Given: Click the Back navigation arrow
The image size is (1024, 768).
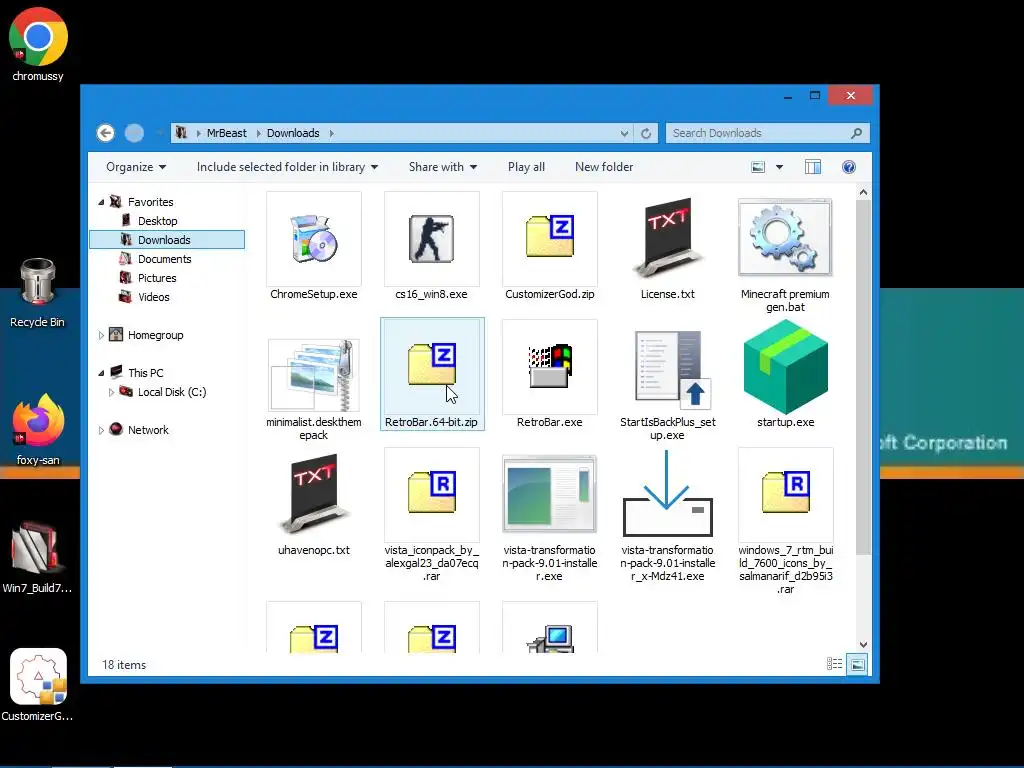Looking at the screenshot, I should 105,133.
